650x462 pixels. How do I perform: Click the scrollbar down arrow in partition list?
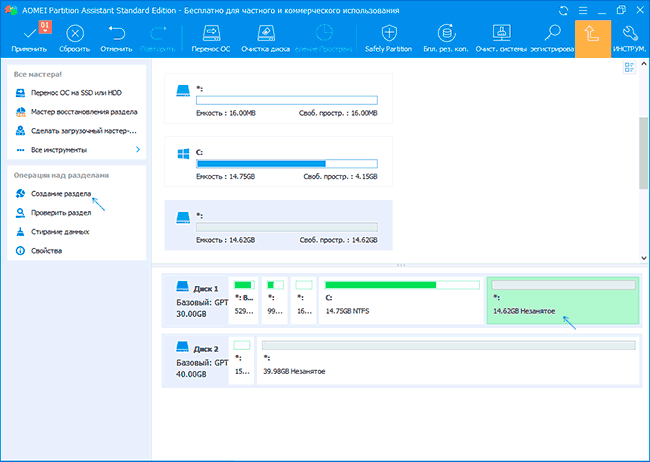[x=644, y=258]
